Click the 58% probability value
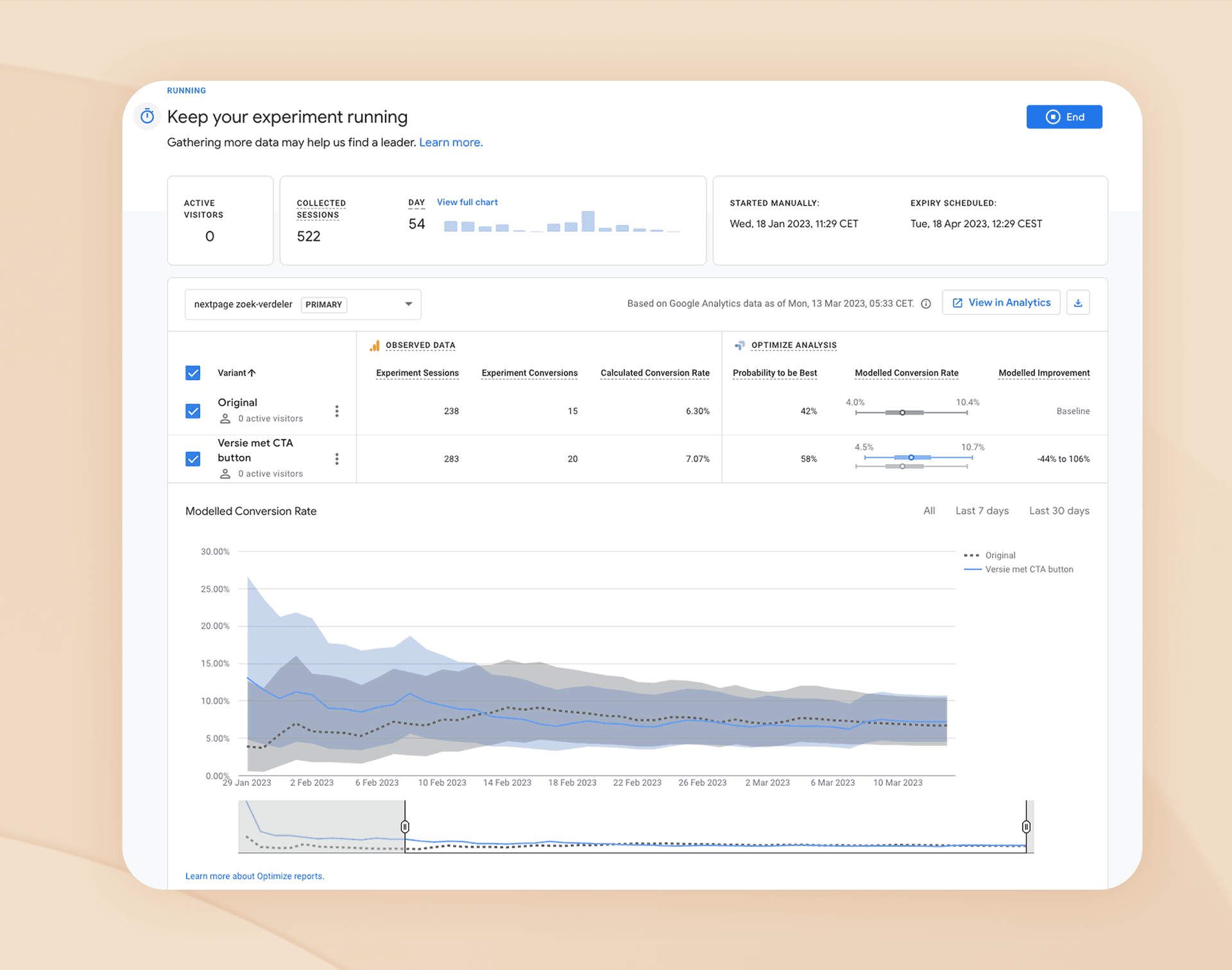The image size is (1232, 970). (x=809, y=459)
